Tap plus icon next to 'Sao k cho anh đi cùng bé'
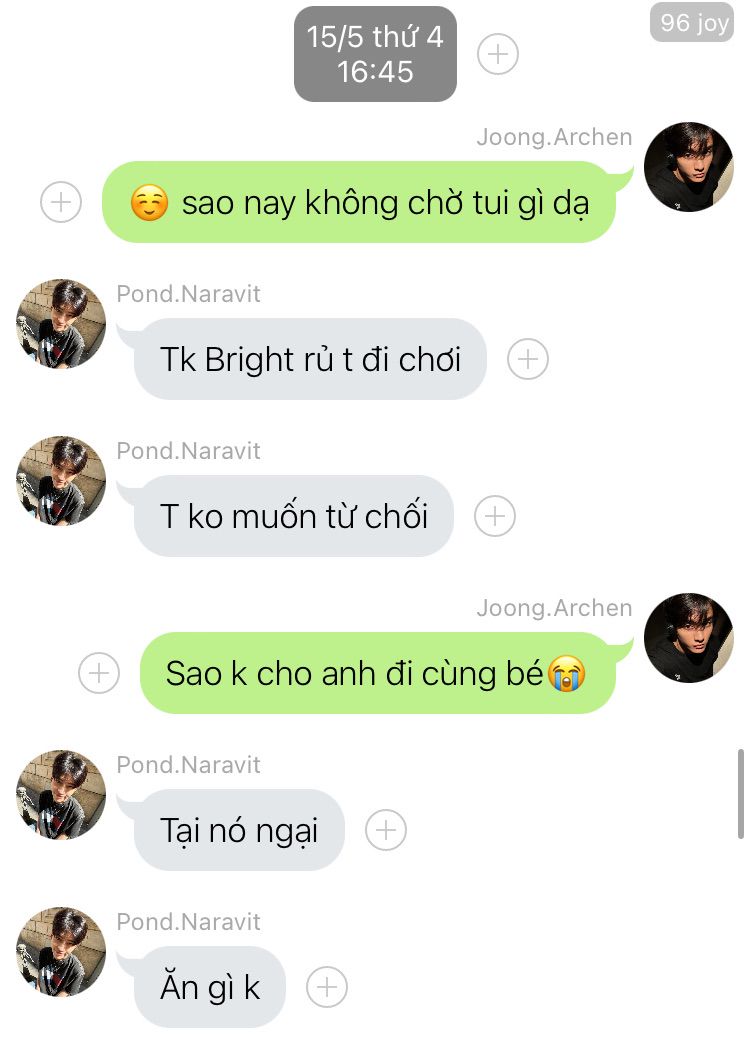The image size is (750, 1039). (x=99, y=673)
